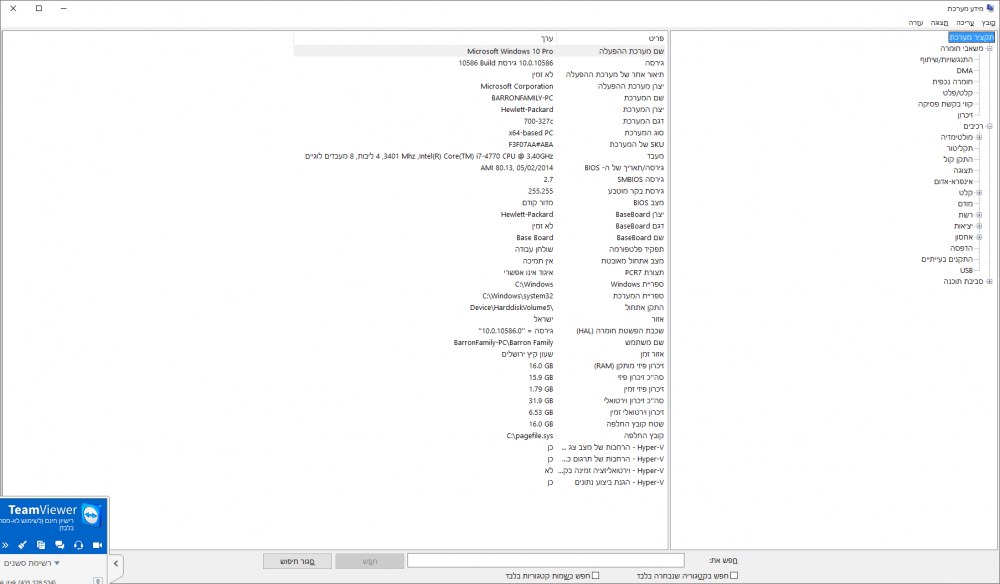The width and height of the screenshot is (1000, 584).
Task: Select אינפרא-אדום tree item
Action: click(953, 182)
